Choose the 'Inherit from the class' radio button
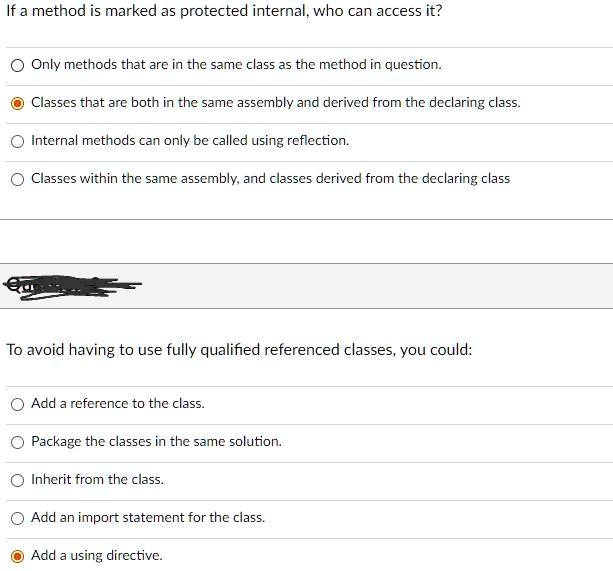The width and height of the screenshot is (613, 571). (17, 480)
